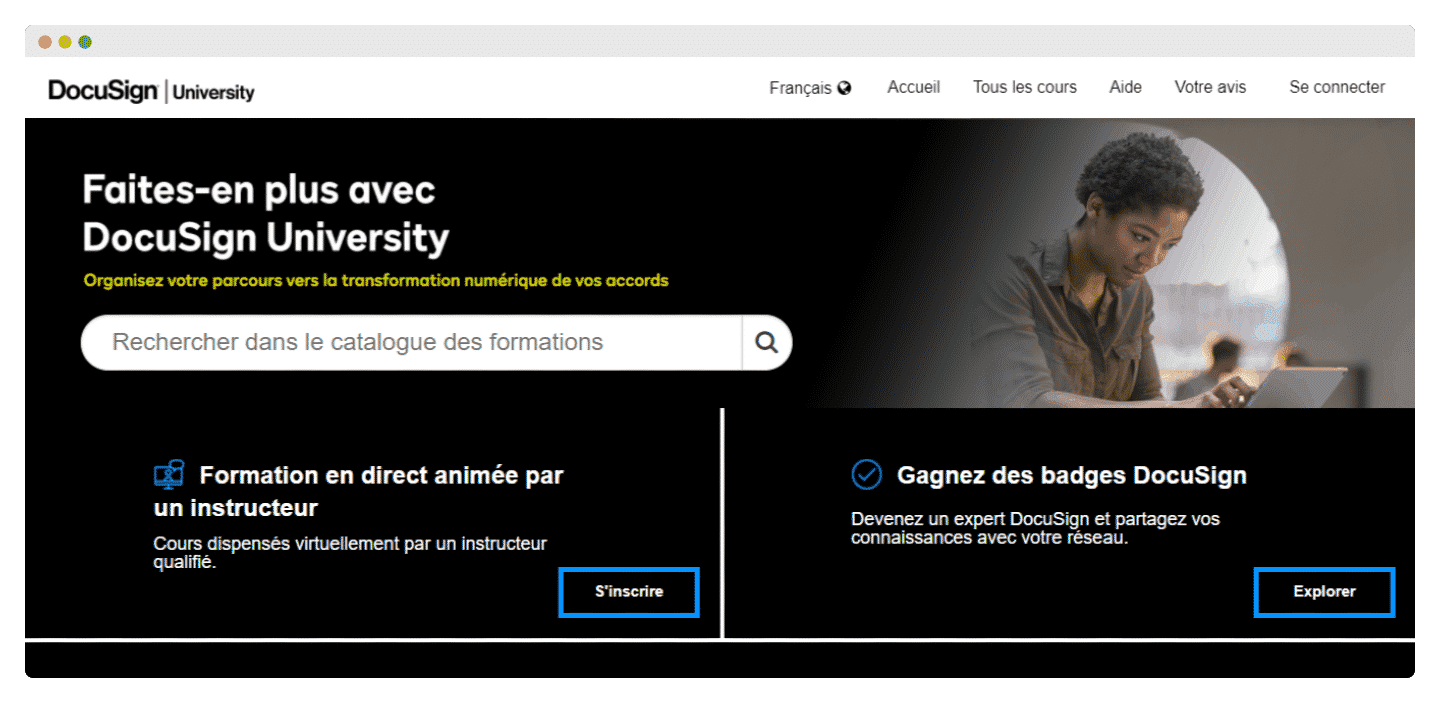Click the search magnifier icon
The image size is (1440, 703).
tap(766, 343)
